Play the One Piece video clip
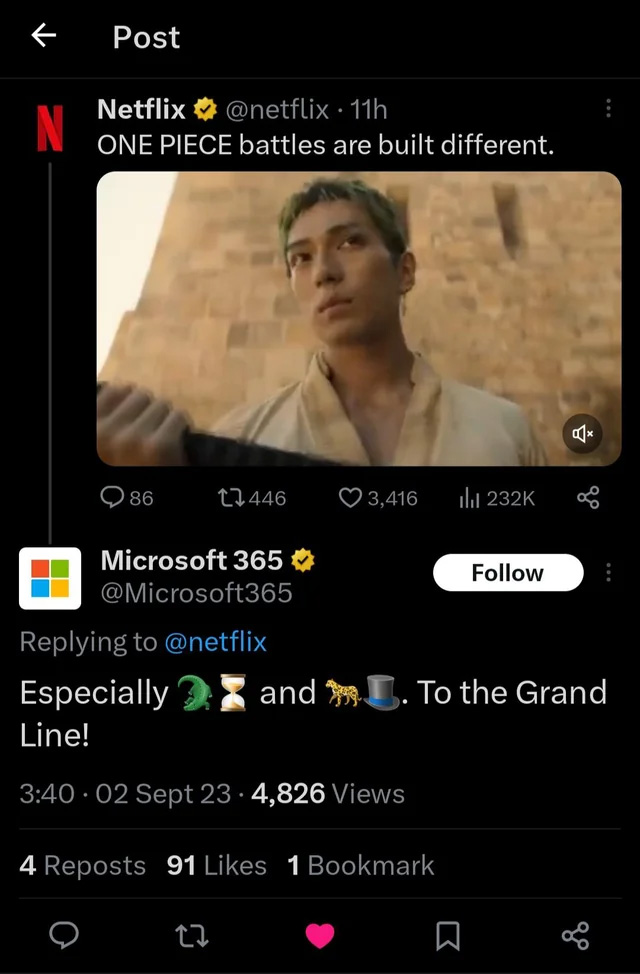640x974 pixels. 358,318
